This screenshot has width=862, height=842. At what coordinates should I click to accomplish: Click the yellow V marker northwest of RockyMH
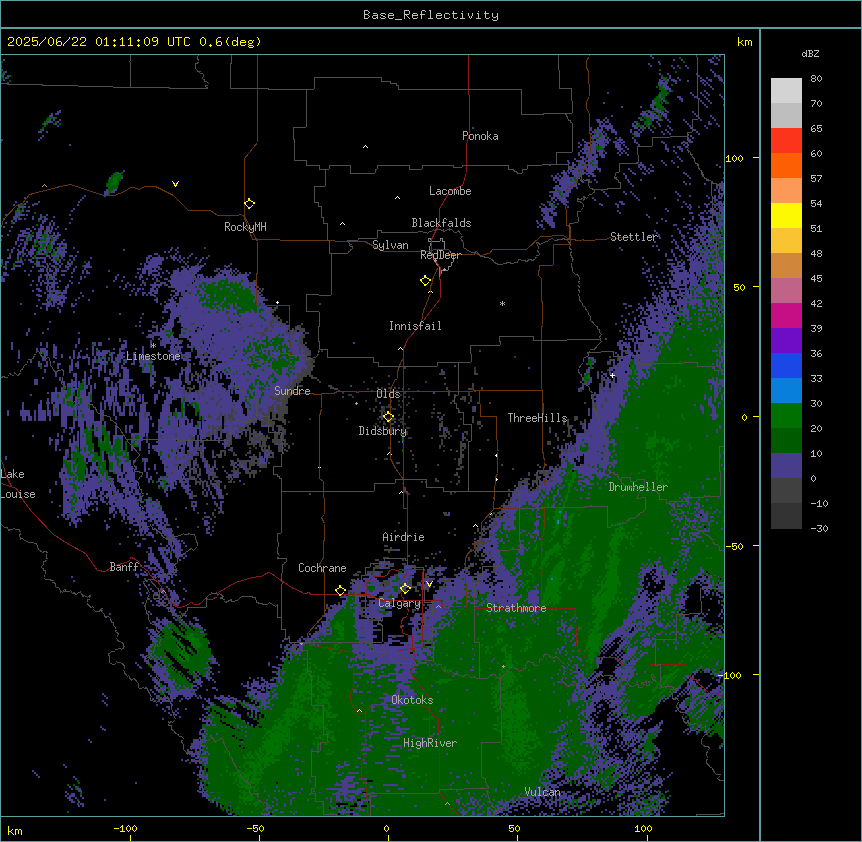(175, 184)
